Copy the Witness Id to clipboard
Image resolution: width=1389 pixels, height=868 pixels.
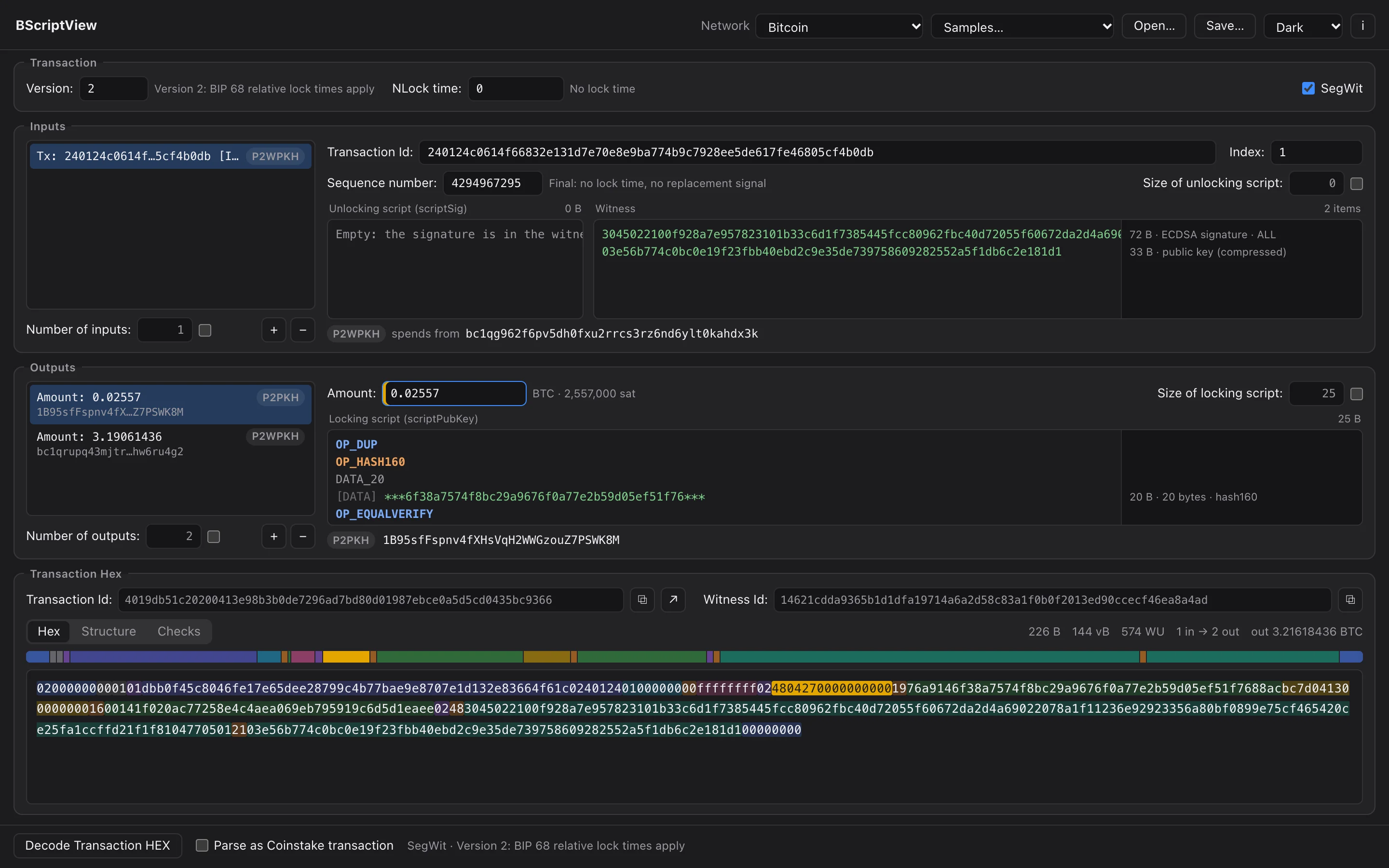[x=1350, y=599]
